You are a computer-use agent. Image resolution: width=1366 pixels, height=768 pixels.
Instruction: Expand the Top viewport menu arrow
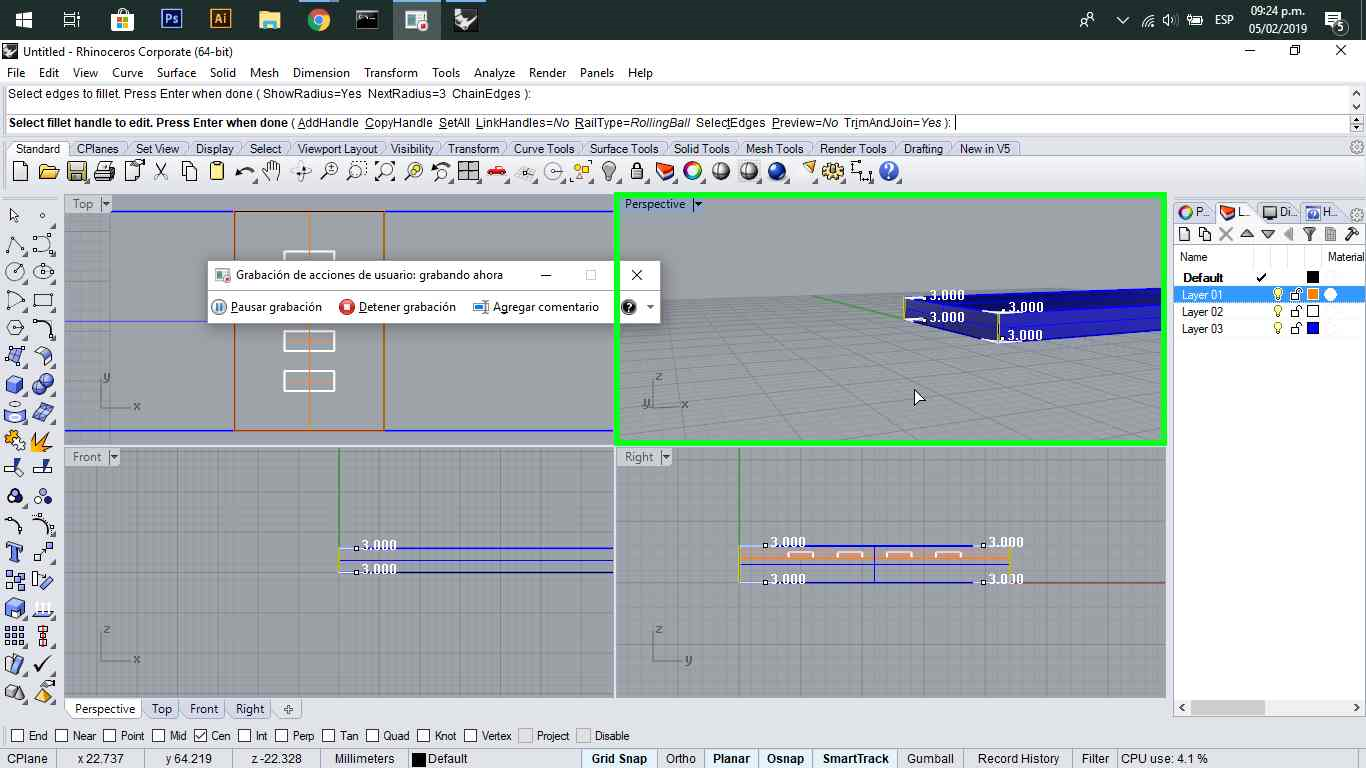(x=106, y=204)
